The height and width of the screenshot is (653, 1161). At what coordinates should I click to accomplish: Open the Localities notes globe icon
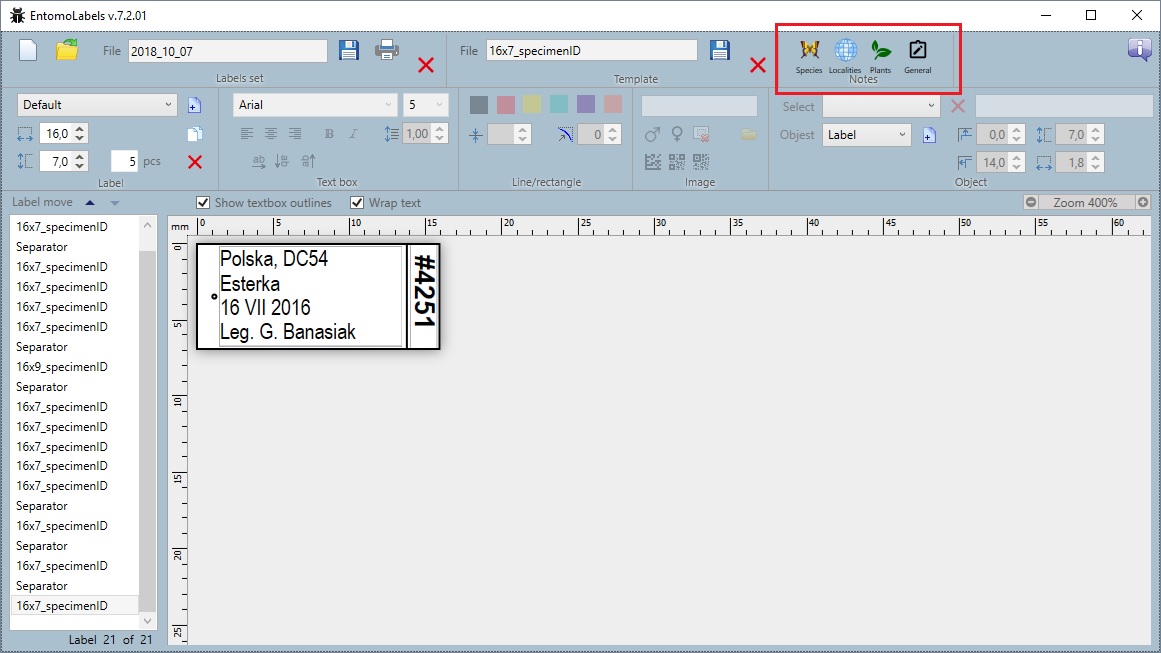(845, 51)
